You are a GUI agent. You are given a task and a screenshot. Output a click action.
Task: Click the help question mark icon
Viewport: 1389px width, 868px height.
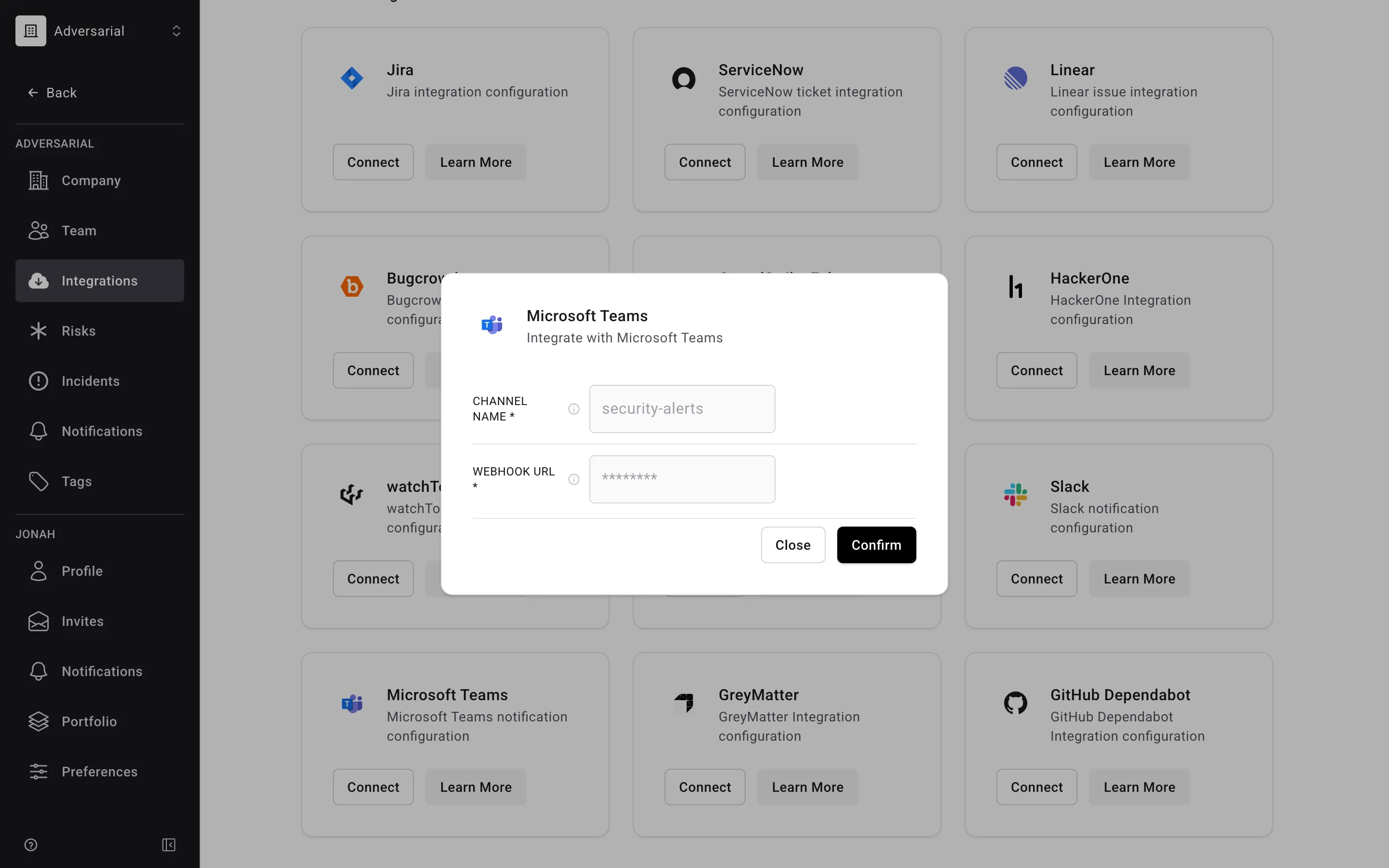pyautogui.click(x=31, y=844)
